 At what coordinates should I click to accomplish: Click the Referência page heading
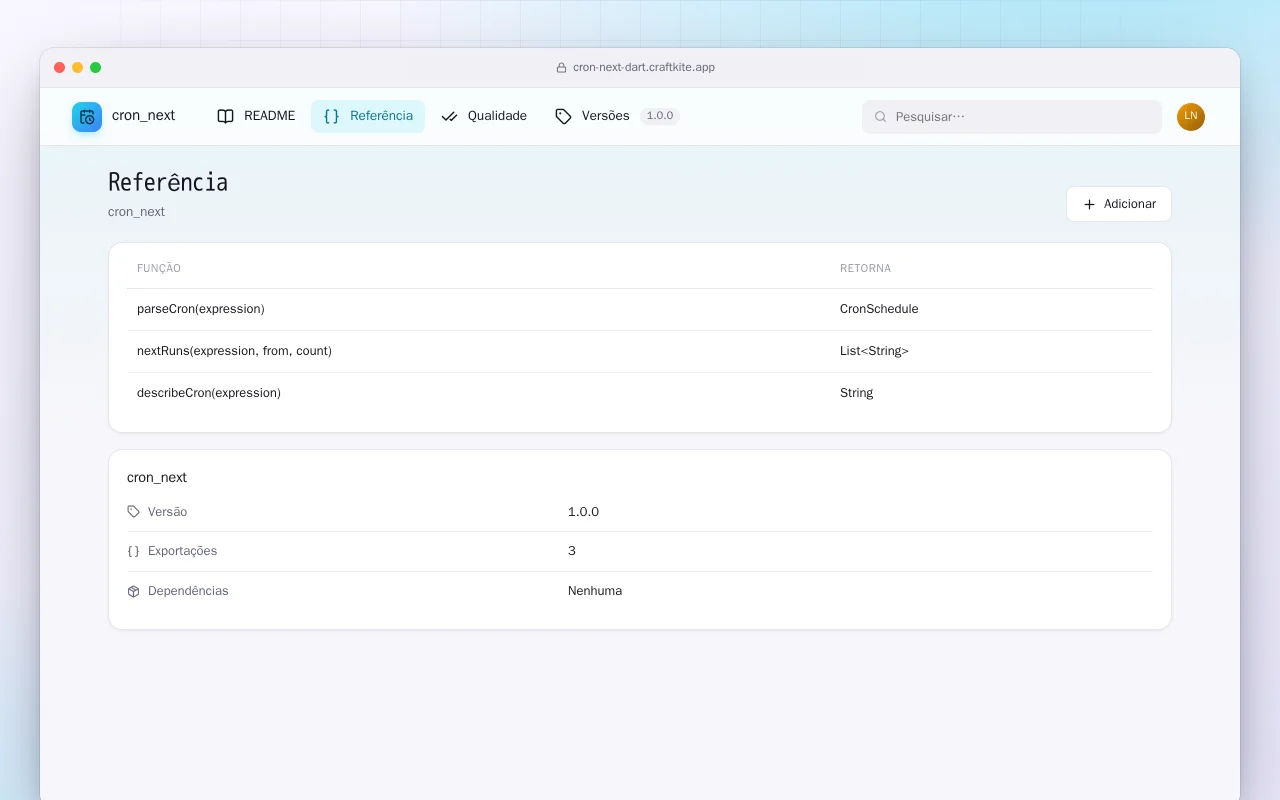(x=168, y=182)
